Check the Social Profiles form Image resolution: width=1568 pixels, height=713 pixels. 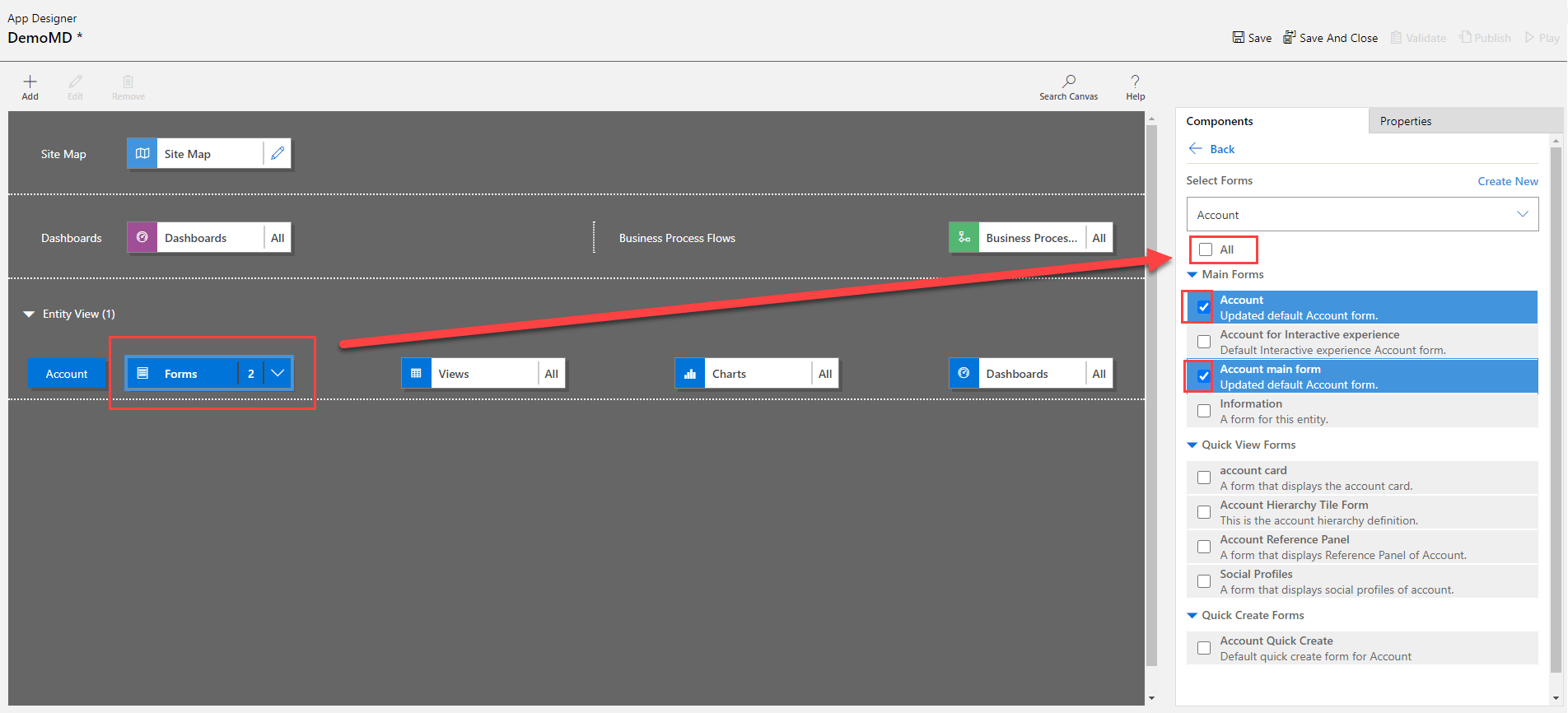coord(1203,581)
